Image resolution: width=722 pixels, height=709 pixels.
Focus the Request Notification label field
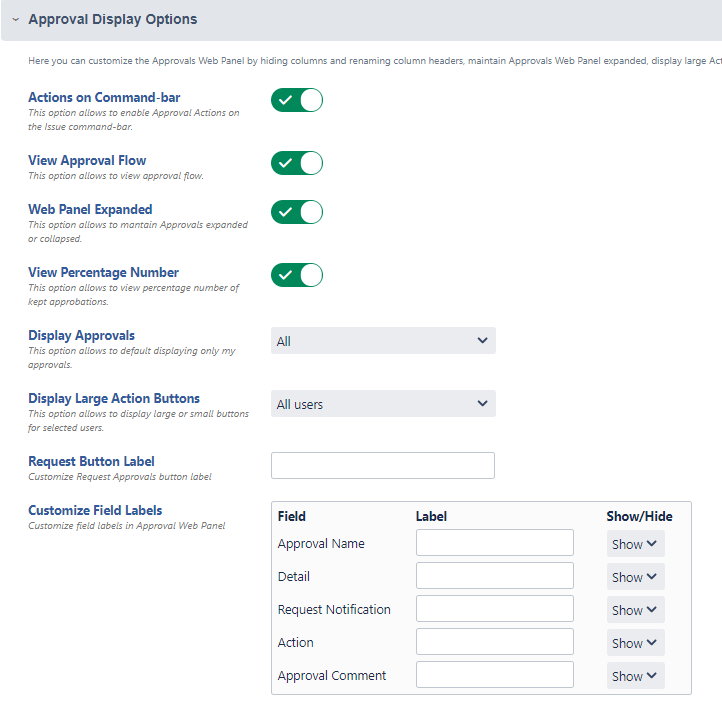(x=495, y=609)
